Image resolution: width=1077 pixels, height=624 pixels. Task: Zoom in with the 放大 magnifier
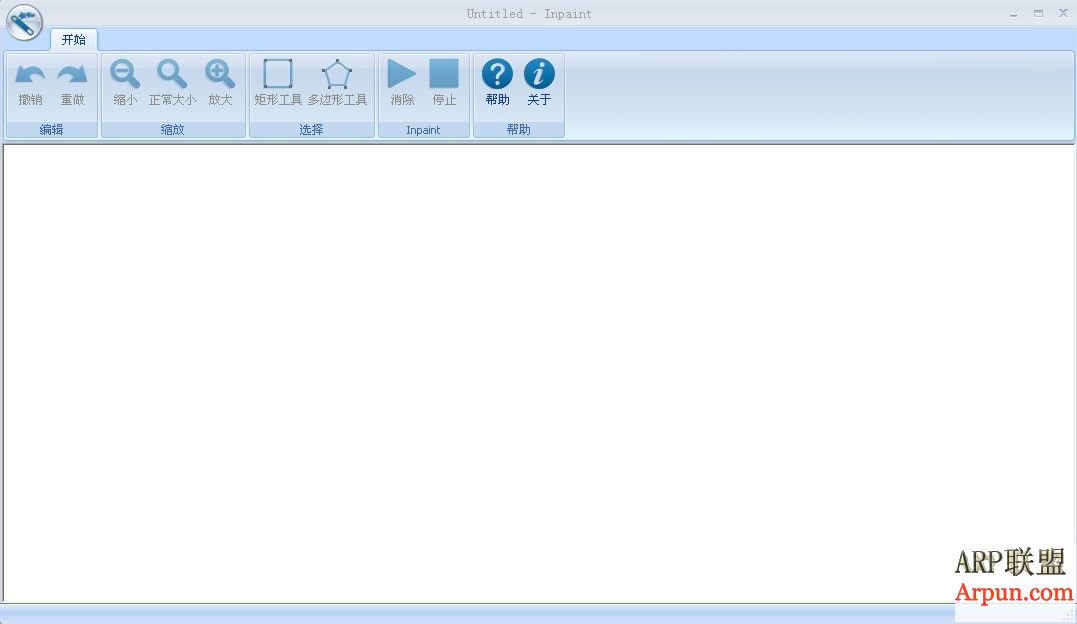tap(220, 84)
